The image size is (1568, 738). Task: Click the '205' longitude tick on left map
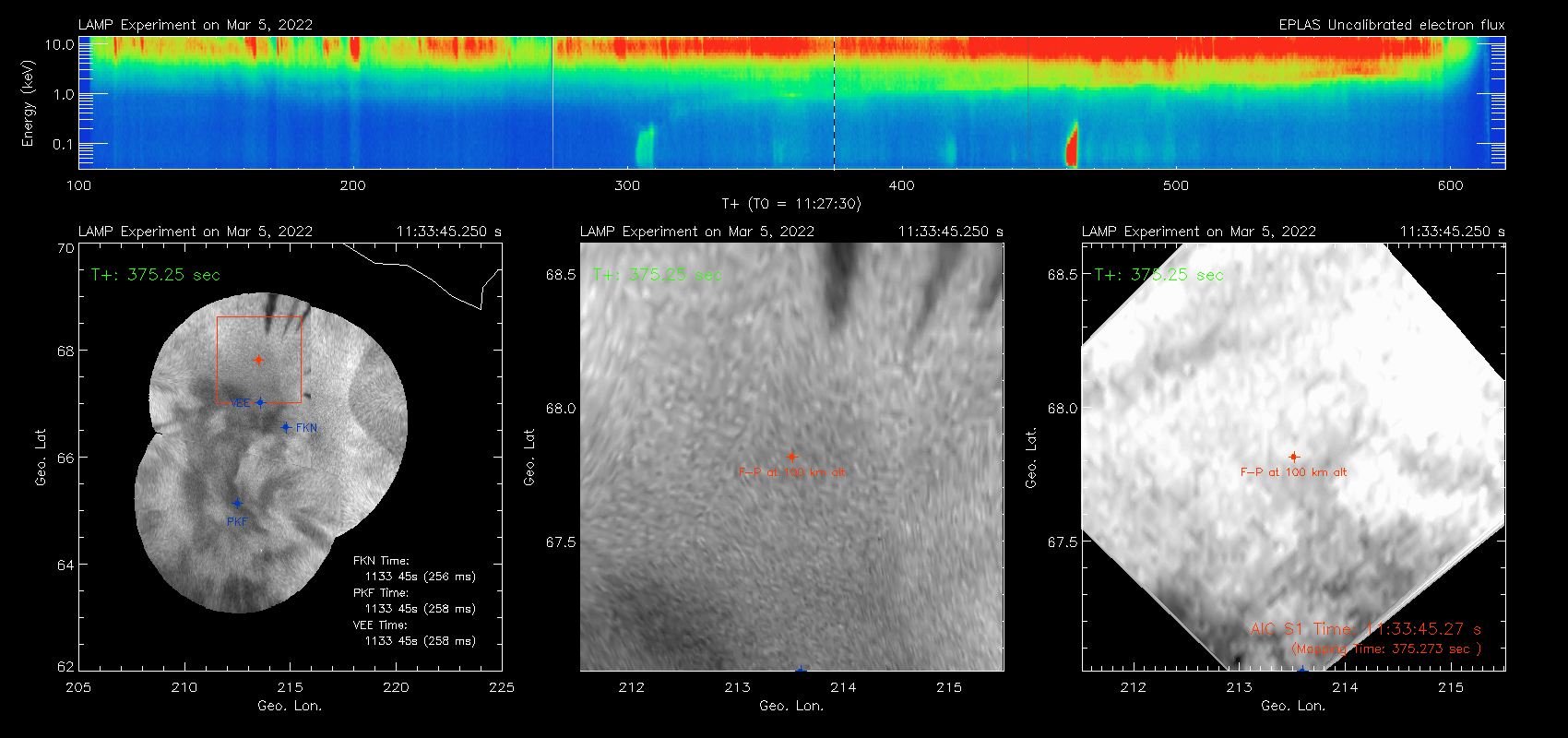point(78,687)
